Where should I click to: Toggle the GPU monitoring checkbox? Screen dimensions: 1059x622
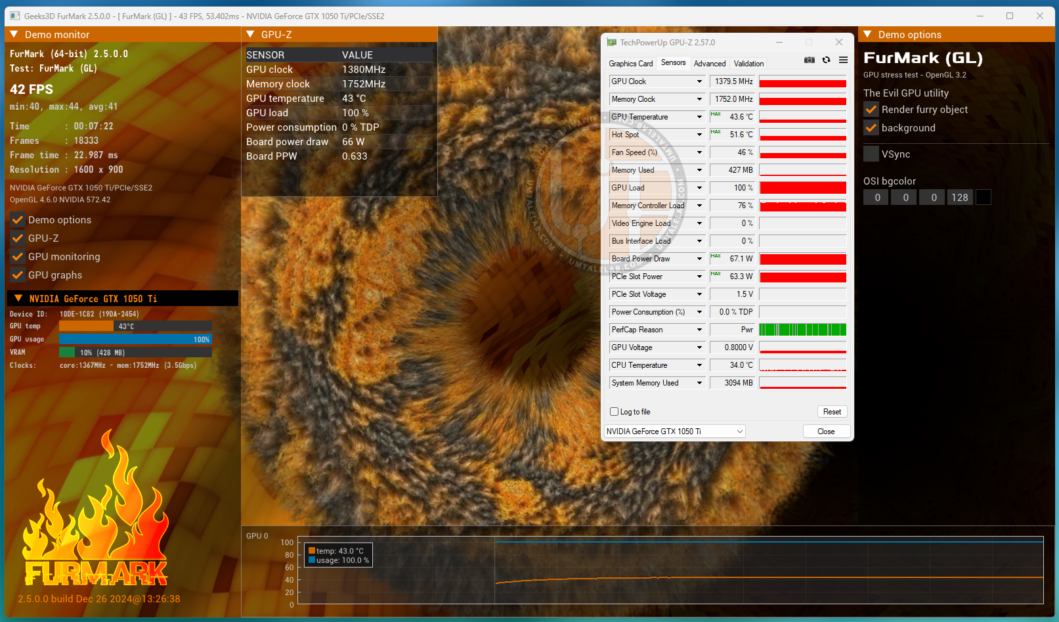[x=18, y=257]
